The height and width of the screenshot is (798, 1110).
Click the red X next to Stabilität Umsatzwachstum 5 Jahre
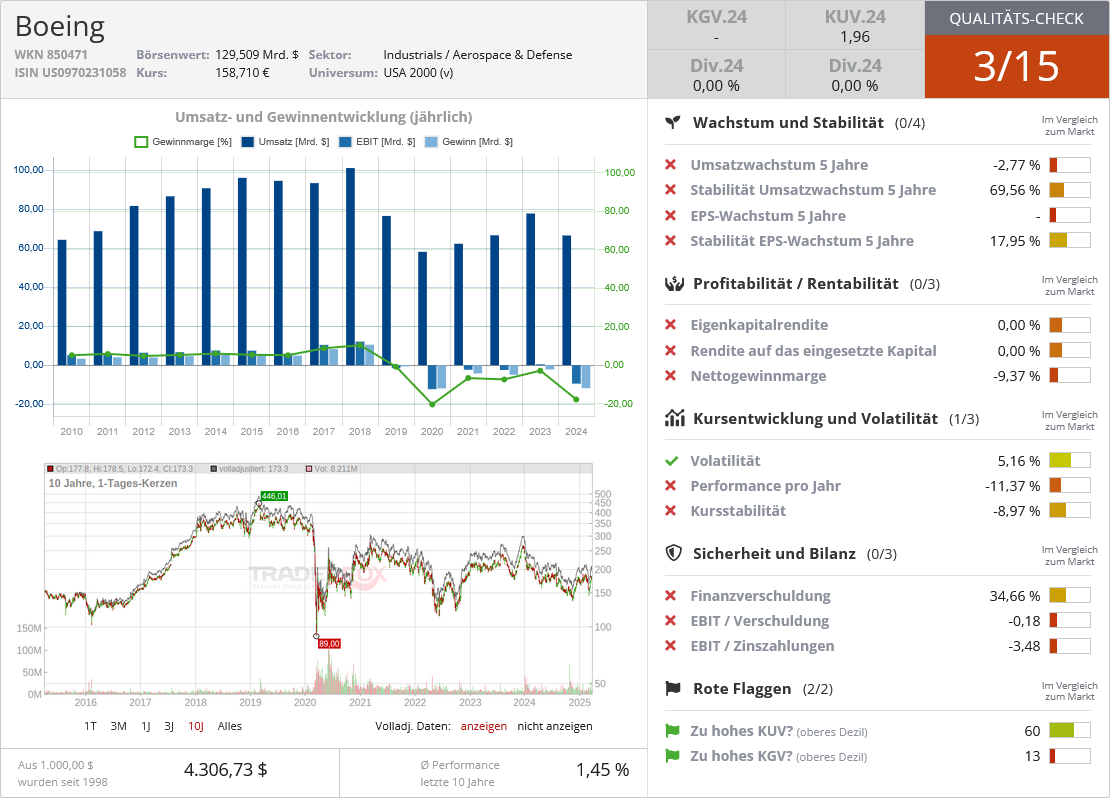tap(670, 190)
